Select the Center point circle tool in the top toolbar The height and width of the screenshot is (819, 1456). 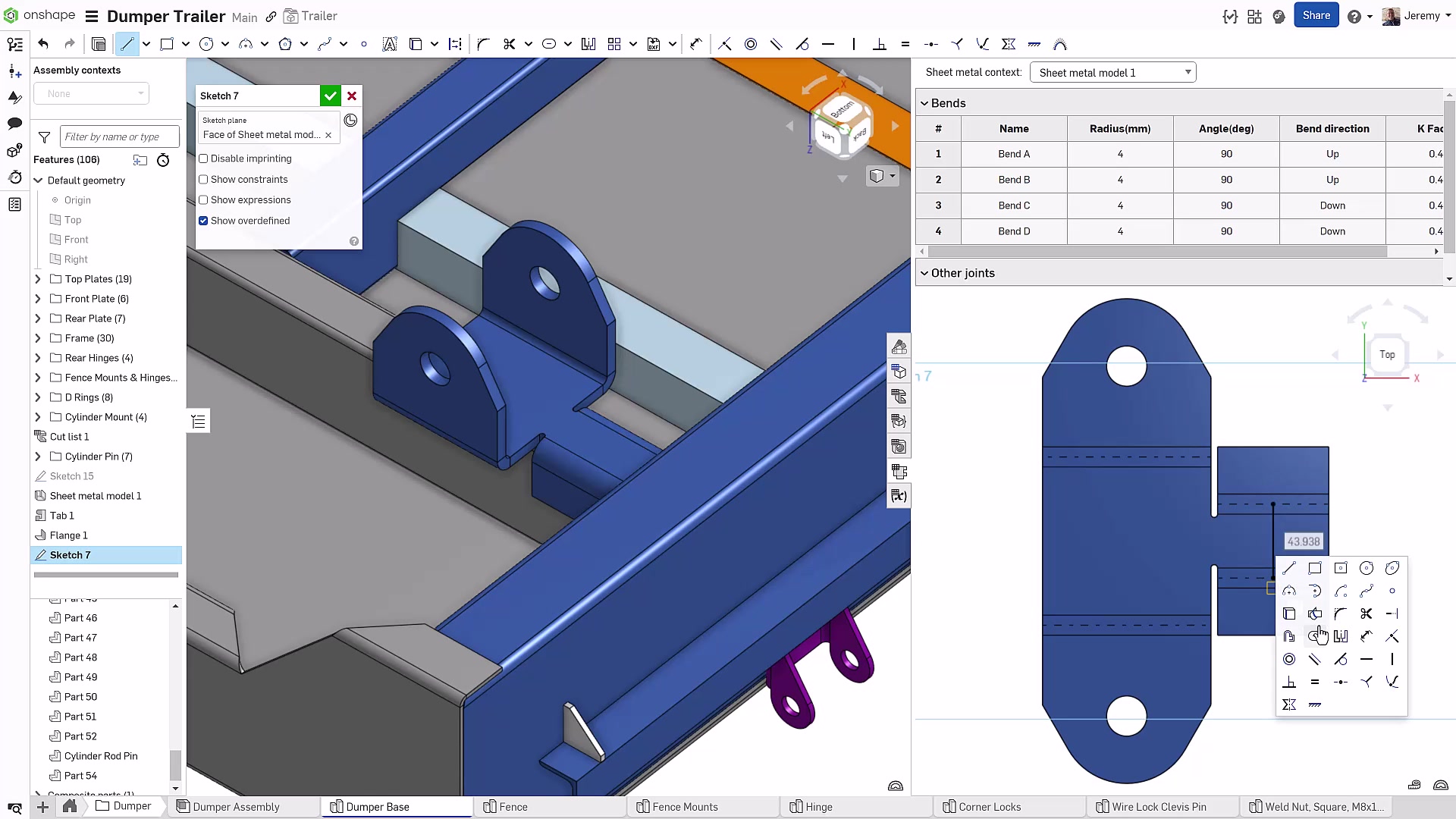point(206,44)
